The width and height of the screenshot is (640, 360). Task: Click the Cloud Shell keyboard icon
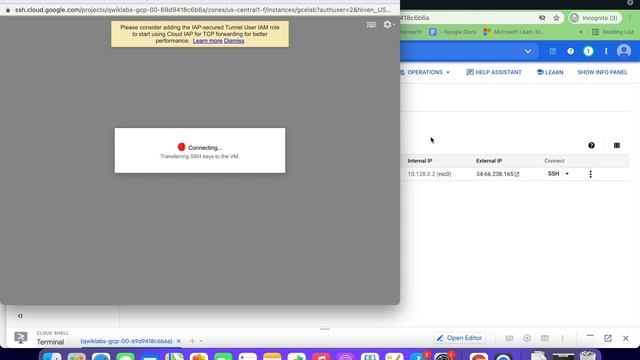pyautogui.click(x=509, y=338)
